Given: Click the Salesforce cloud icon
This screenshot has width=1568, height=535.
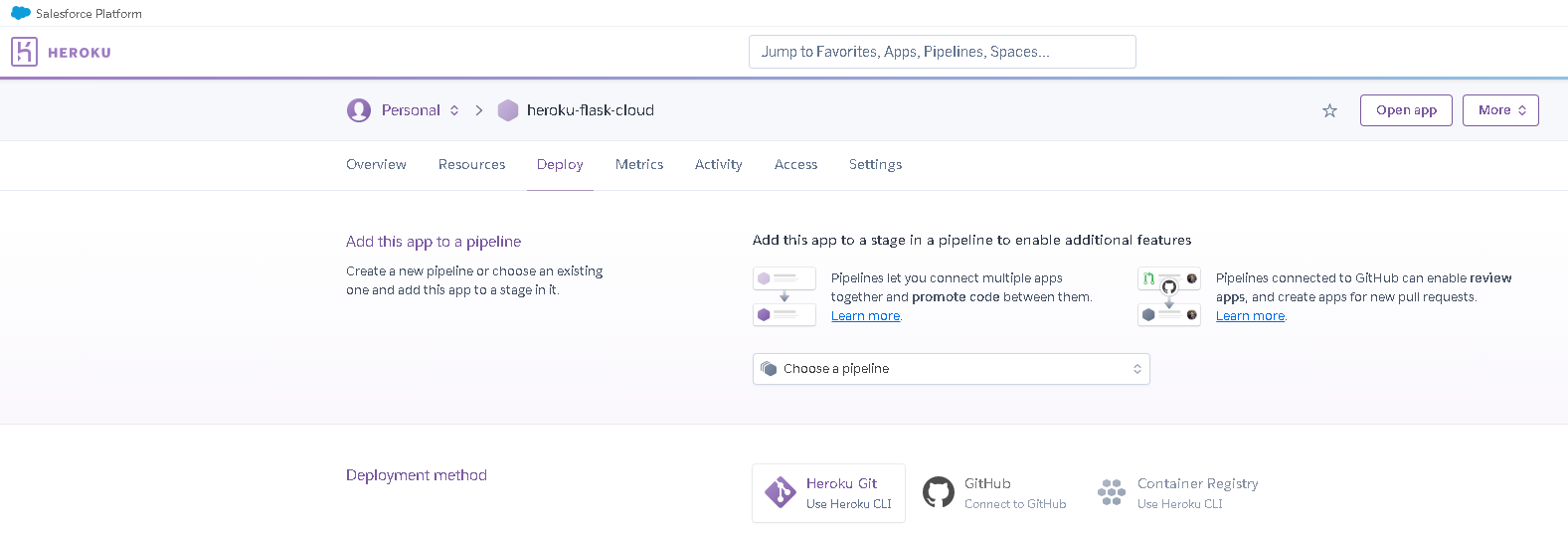Looking at the screenshot, I should pos(21,13).
